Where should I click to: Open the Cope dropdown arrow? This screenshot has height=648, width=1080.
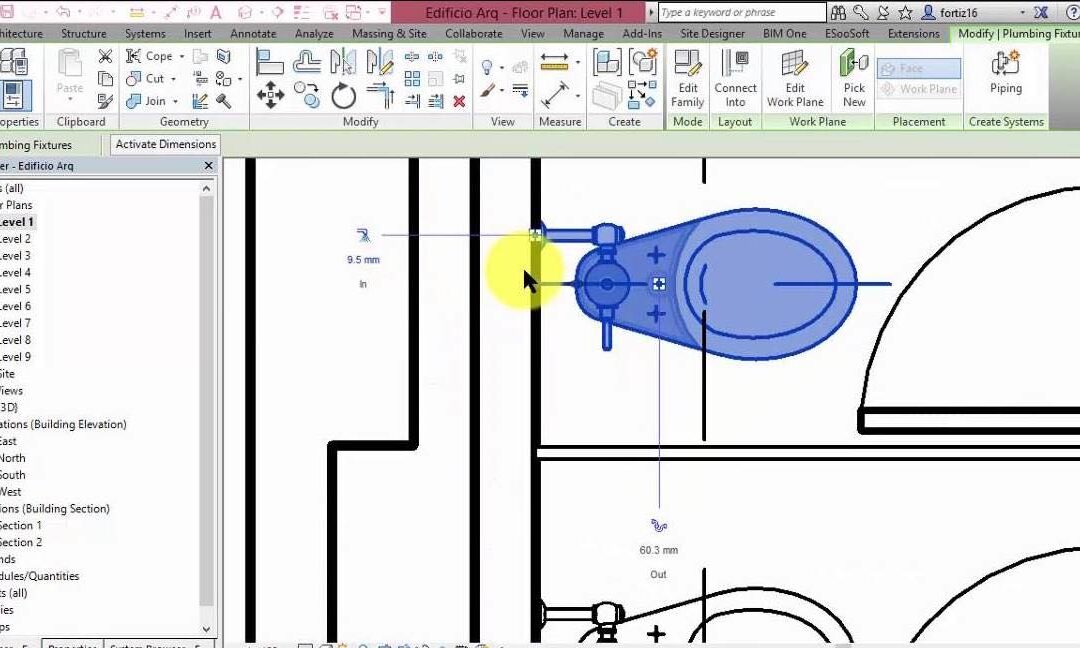click(182, 56)
